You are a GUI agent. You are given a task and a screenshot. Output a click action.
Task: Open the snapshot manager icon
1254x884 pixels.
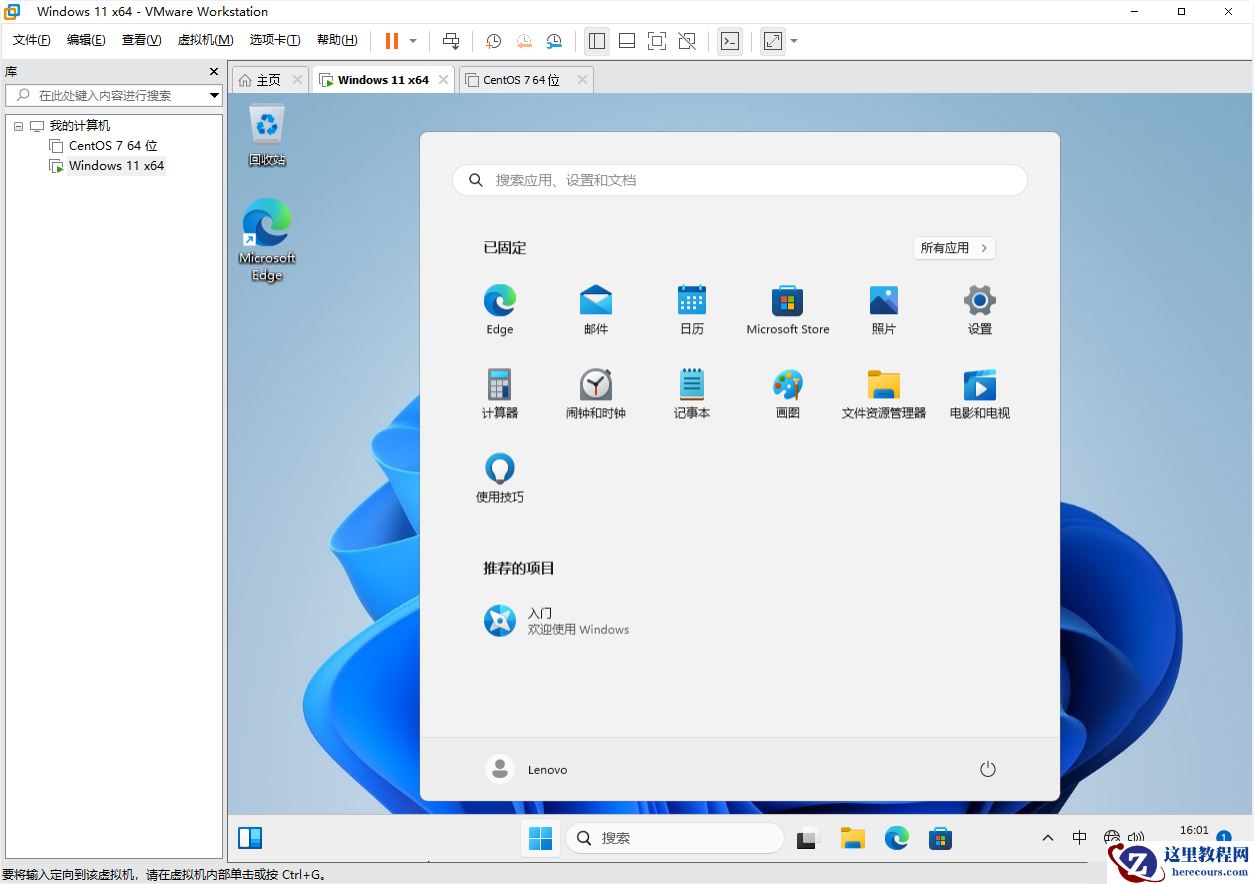tap(554, 41)
